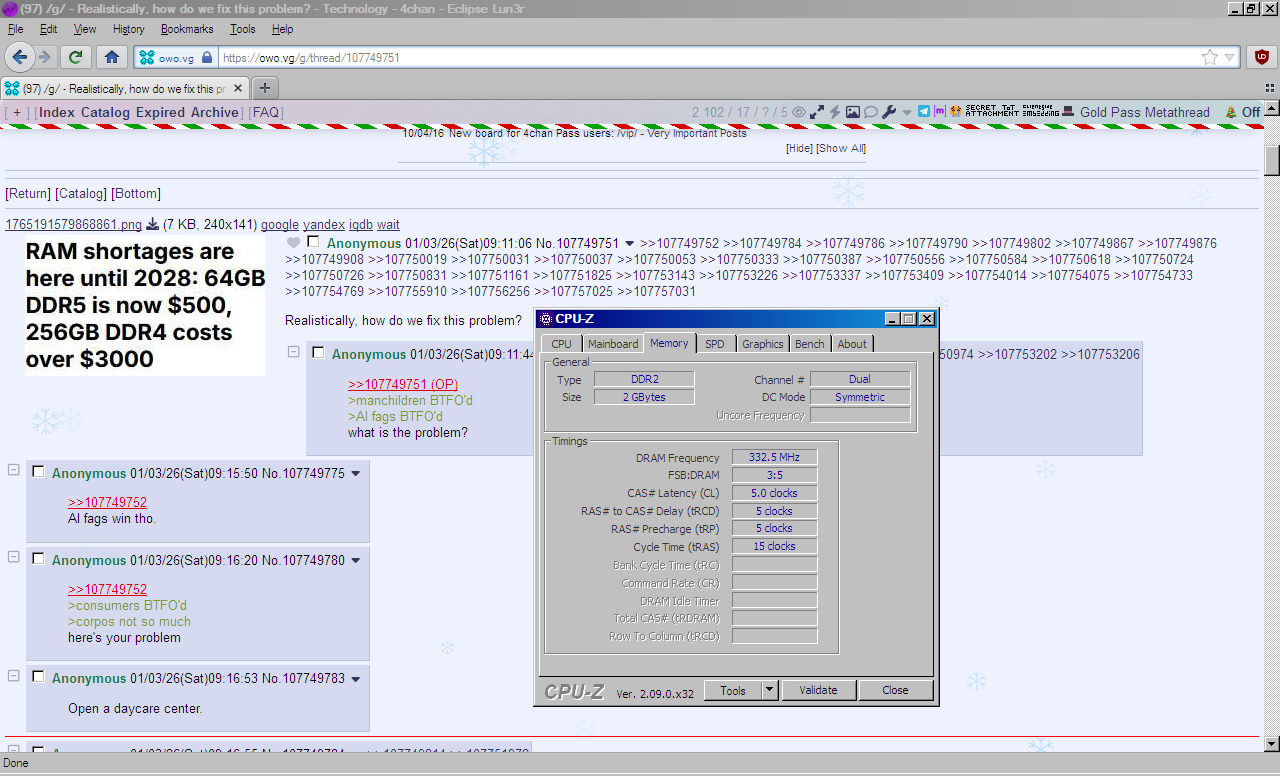
Task: Open the CPU-Z Tools dropdown arrow
Action: 769,690
